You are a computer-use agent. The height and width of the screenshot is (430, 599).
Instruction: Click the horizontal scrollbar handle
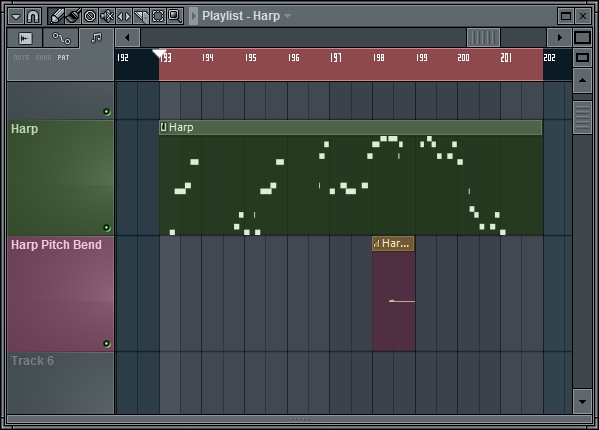point(483,37)
